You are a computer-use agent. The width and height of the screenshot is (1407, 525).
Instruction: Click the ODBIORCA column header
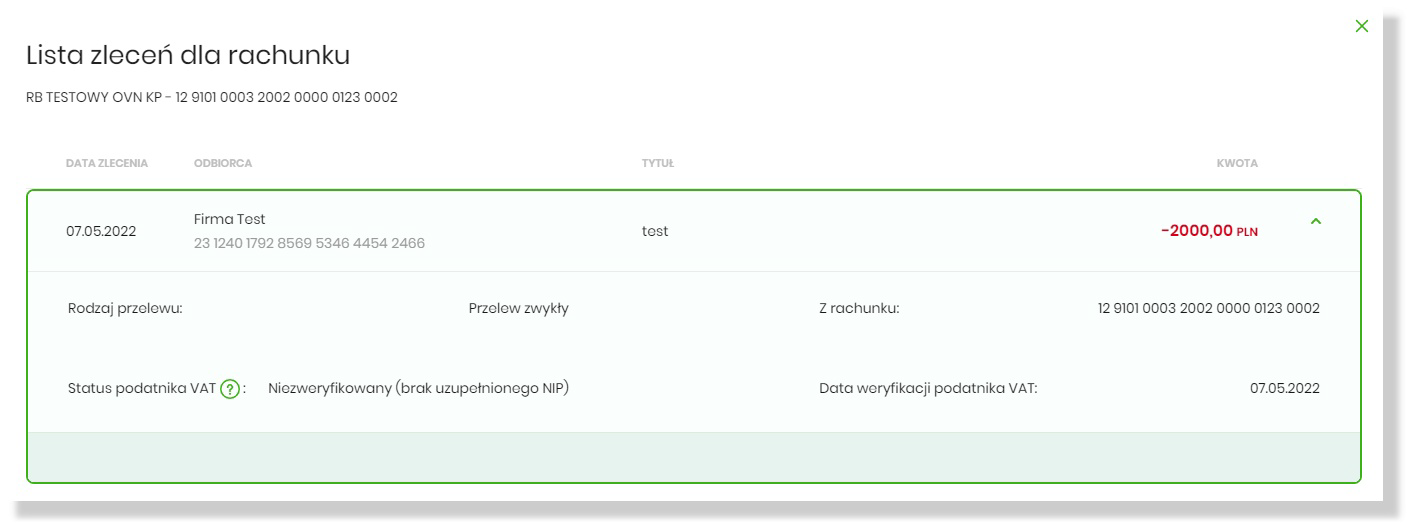click(x=223, y=164)
